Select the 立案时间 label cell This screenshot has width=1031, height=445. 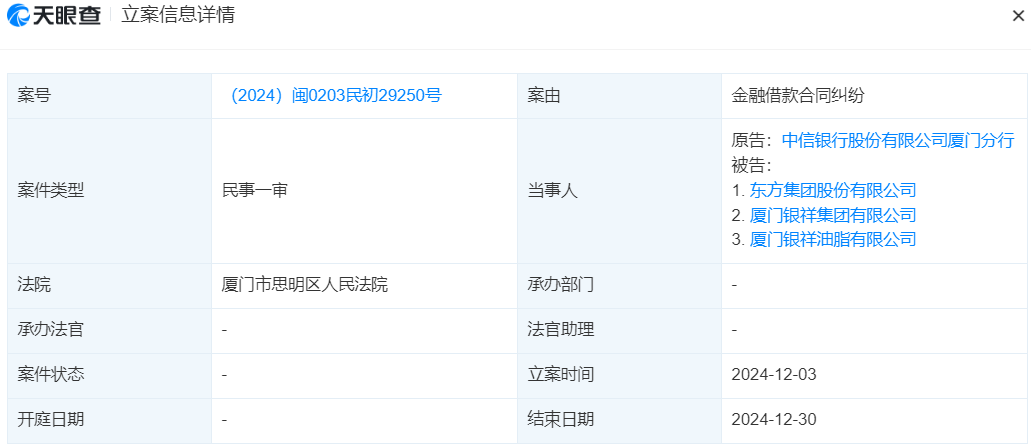pos(619,376)
